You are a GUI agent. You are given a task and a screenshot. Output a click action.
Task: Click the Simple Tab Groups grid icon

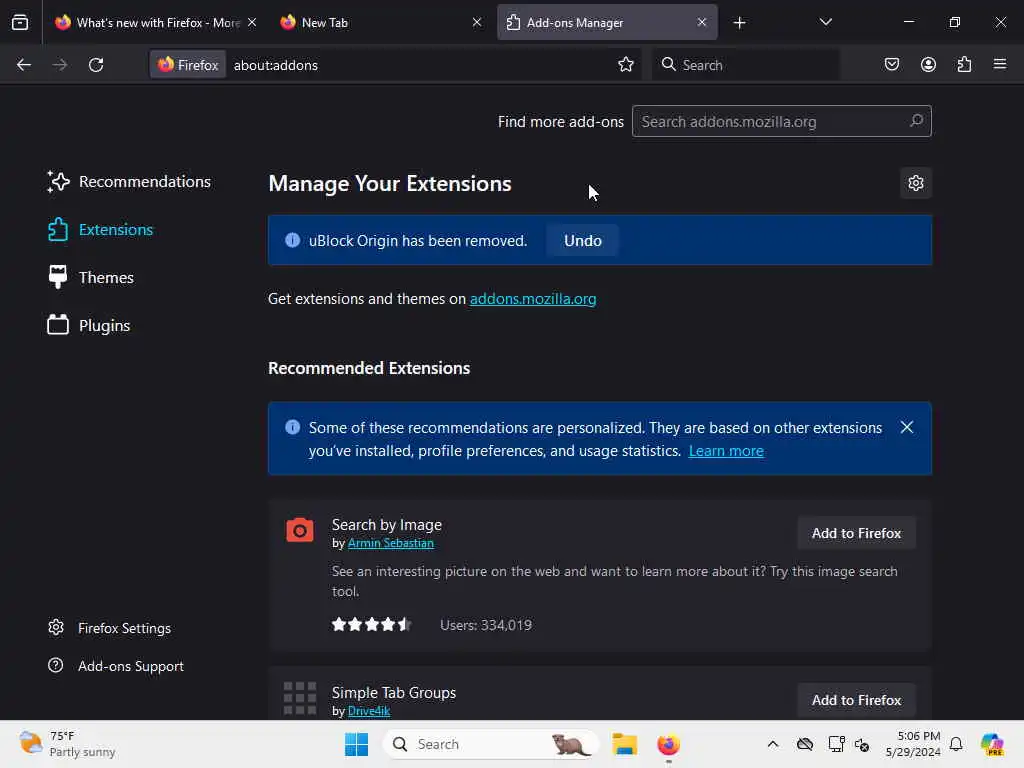point(300,698)
